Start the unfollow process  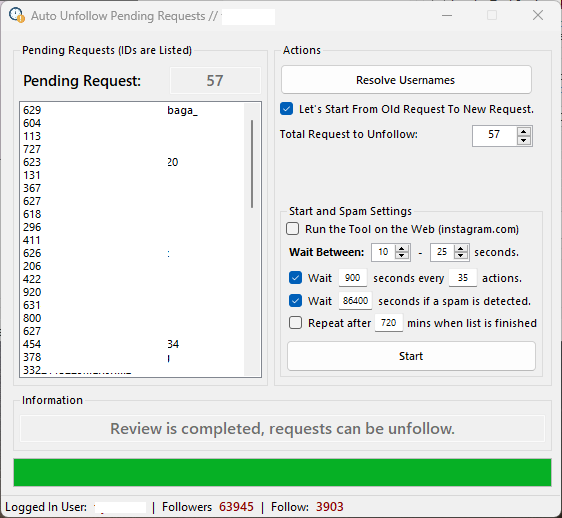point(411,356)
